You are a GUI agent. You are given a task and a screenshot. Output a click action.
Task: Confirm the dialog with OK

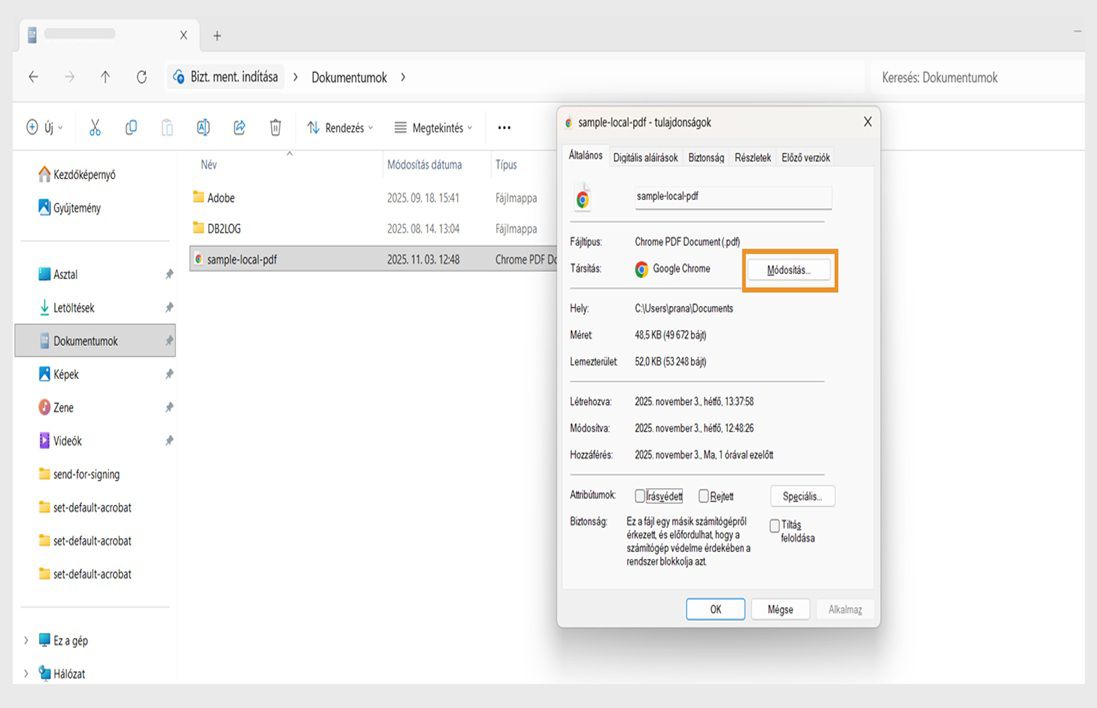tap(716, 609)
